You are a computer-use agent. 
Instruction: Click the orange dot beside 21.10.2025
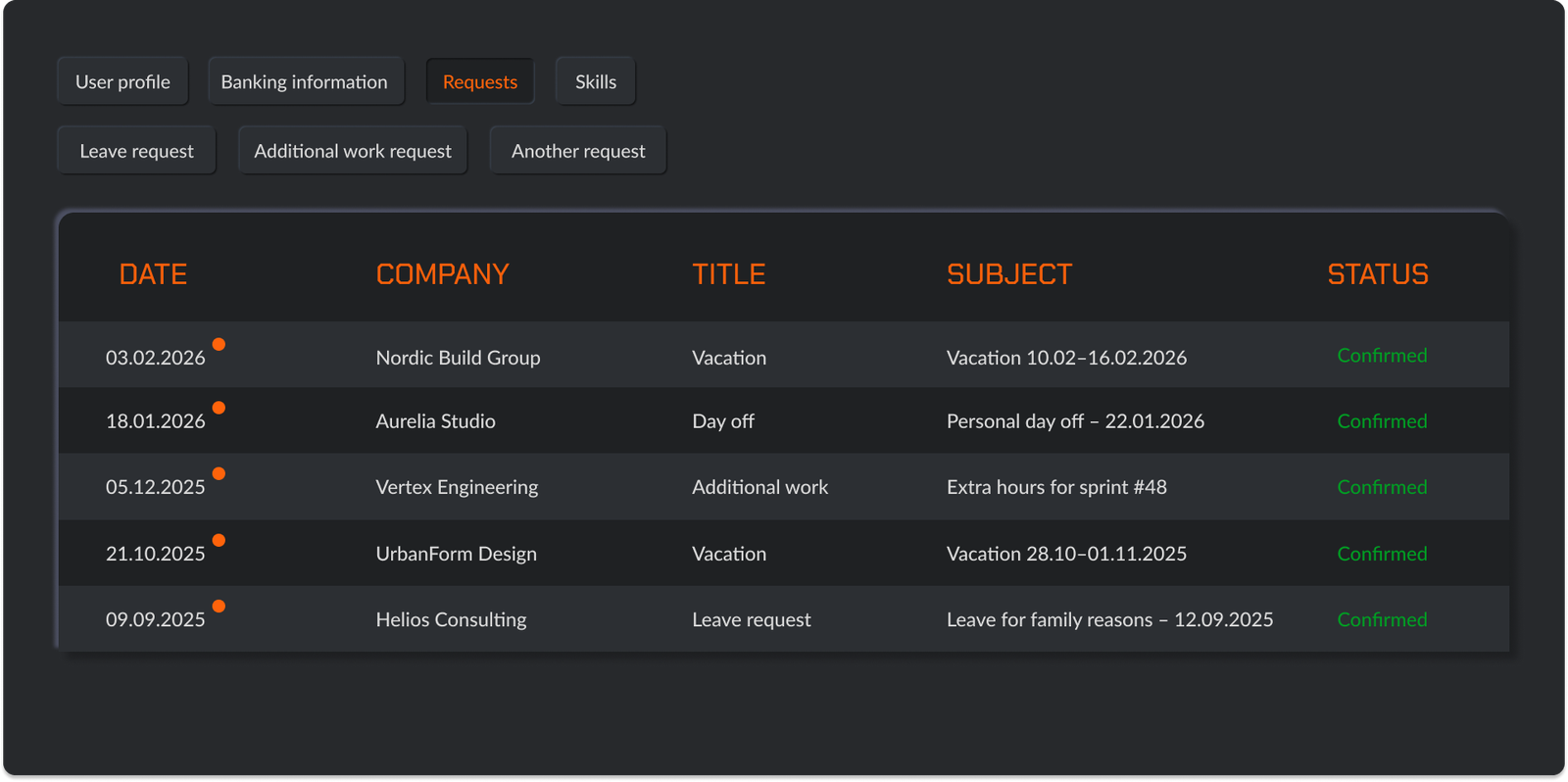click(x=219, y=540)
